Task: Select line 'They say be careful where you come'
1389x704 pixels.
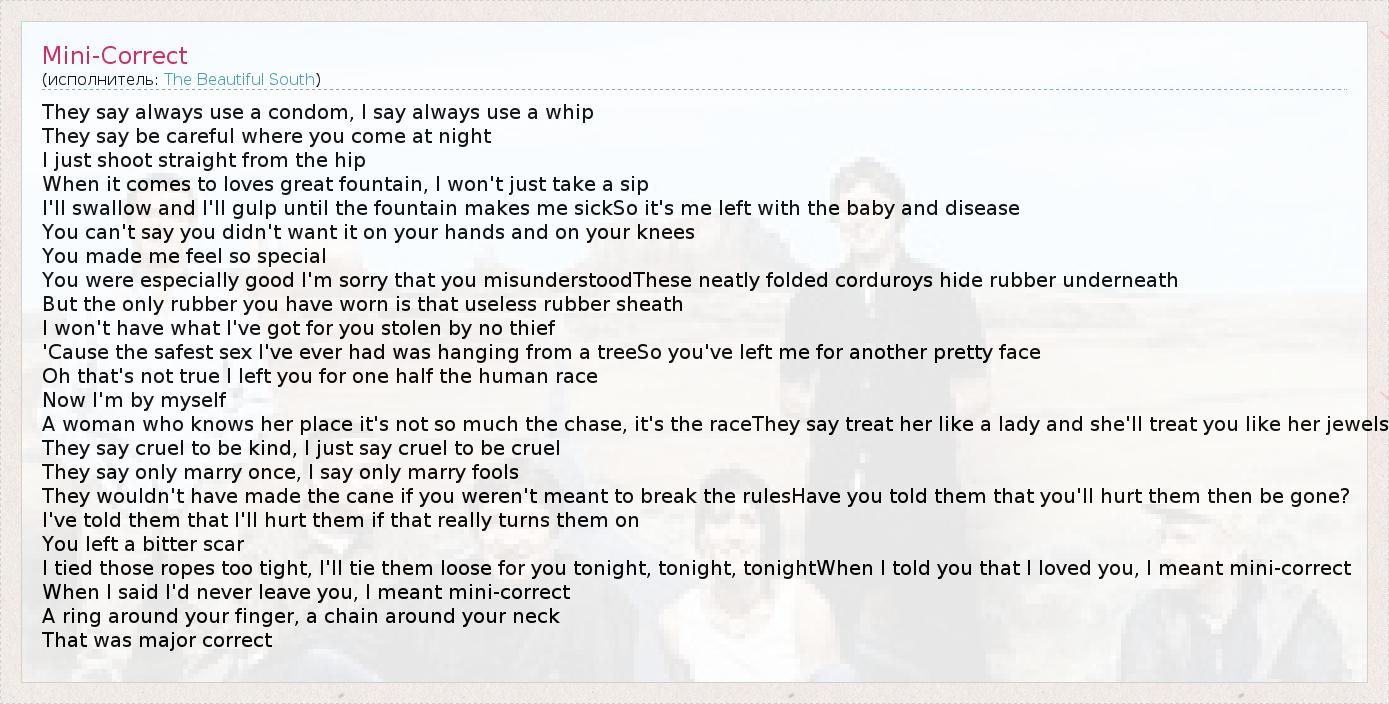Action: point(267,136)
